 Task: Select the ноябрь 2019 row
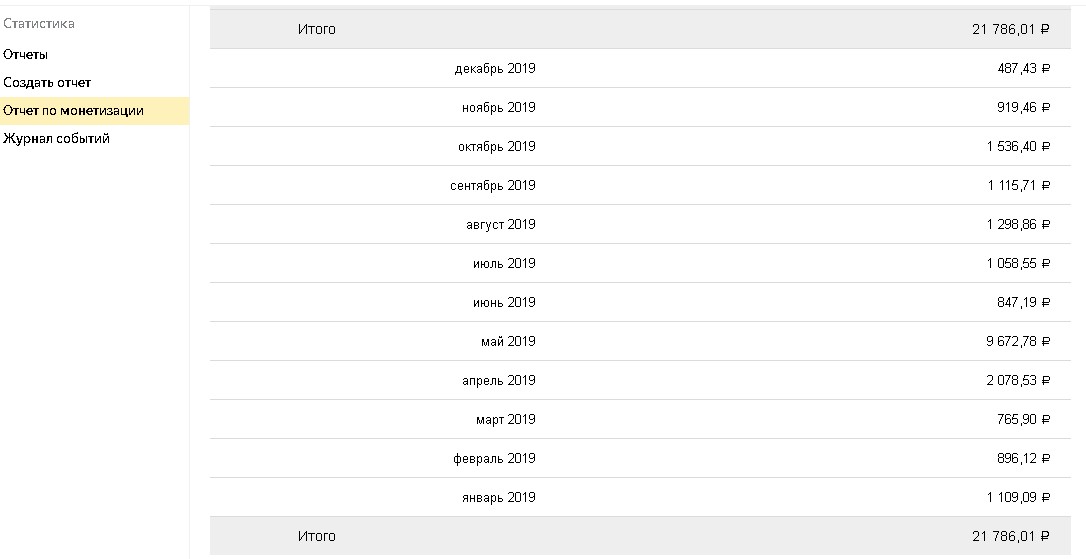(x=639, y=107)
